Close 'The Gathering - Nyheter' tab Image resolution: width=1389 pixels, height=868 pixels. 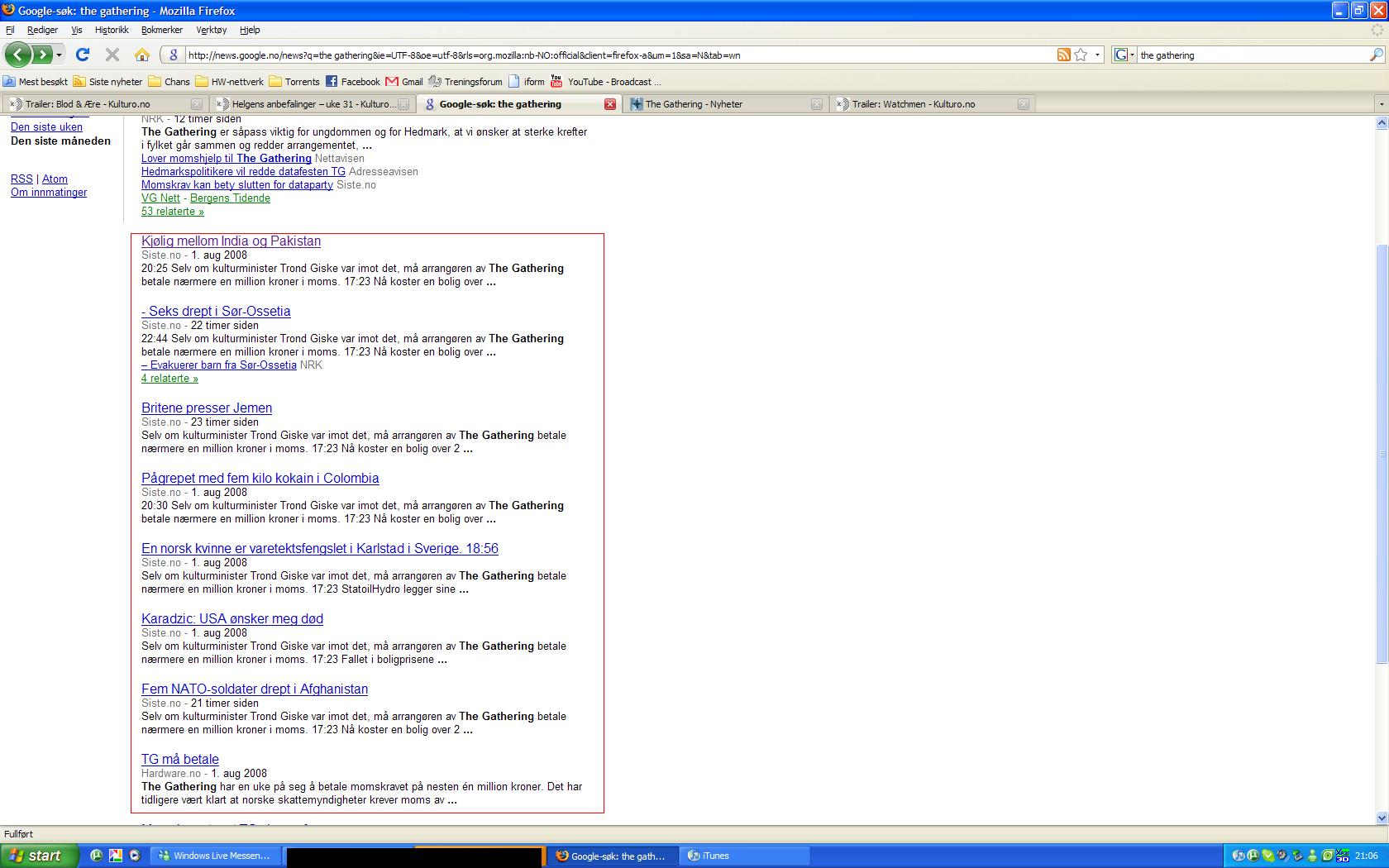[x=817, y=104]
